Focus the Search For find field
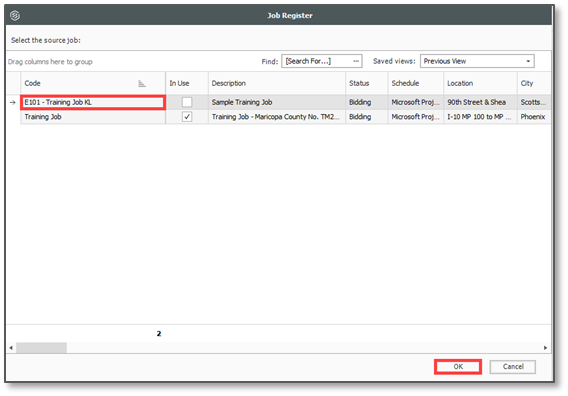Image resolution: width=568 pixels, height=396 pixels. coord(318,61)
